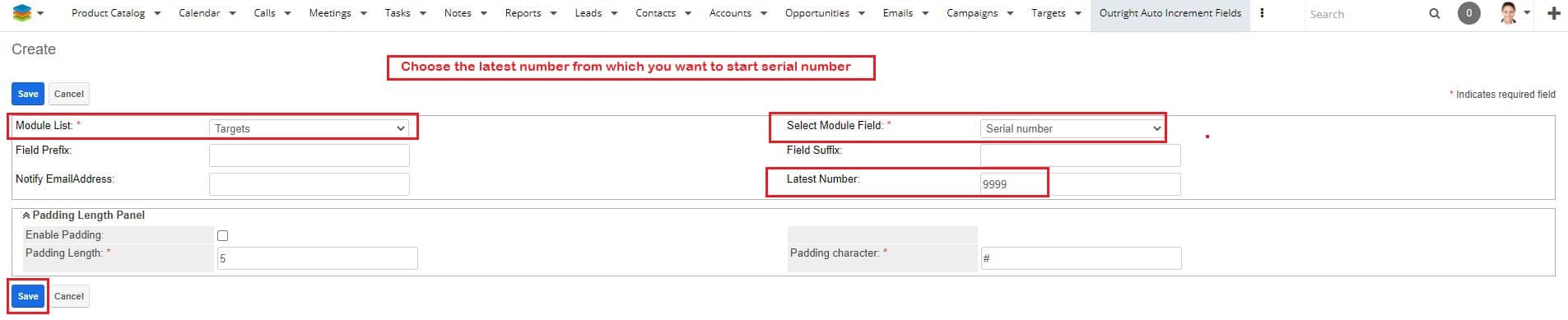Click the Notify EmailAddress input
This screenshot has height=320, width=1568.
pos(309,184)
